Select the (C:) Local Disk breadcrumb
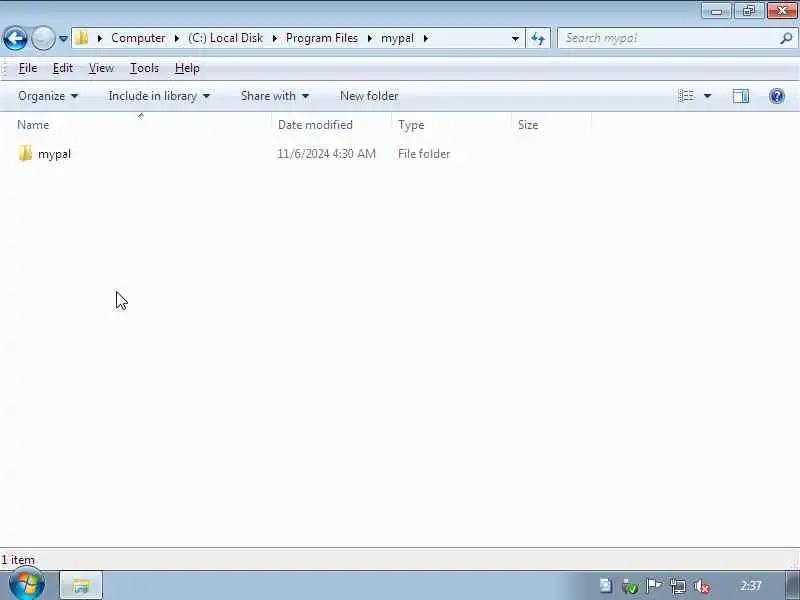Viewport: 800px width, 600px height. tap(225, 38)
